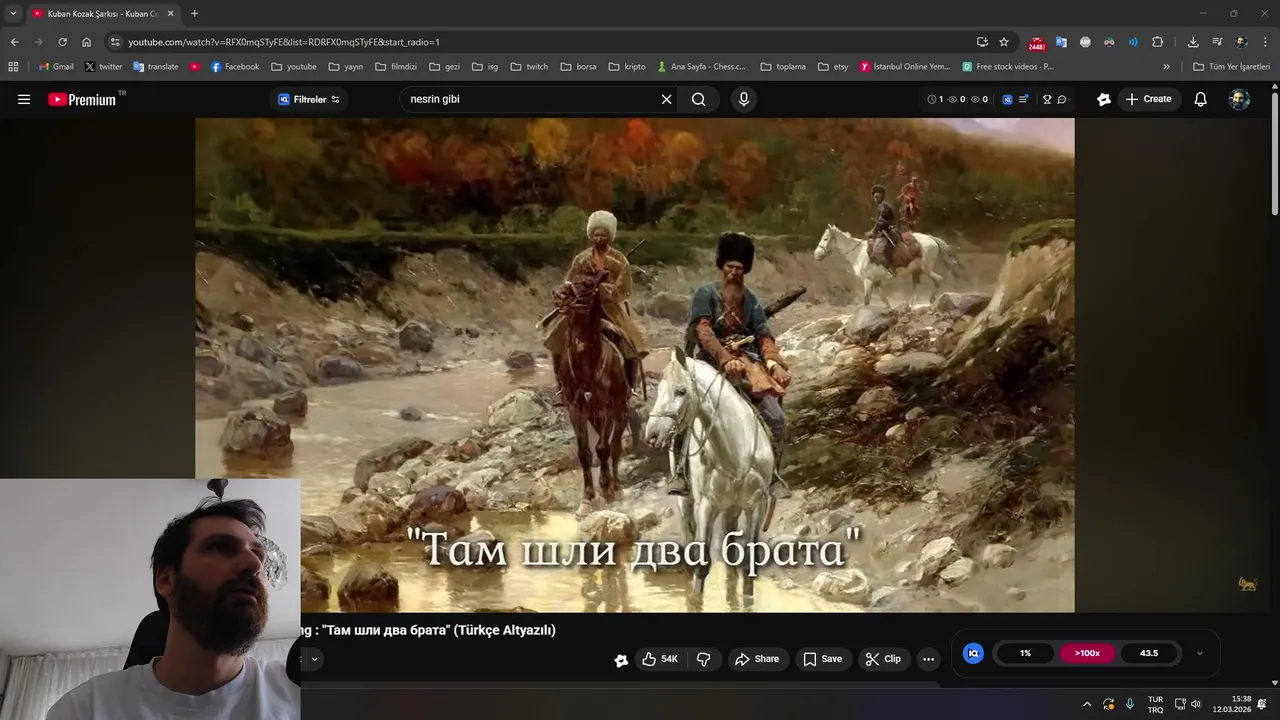Bookmark this page with the star
Image resolution: width=1280 pixels, height=720 pixels.
point(1004,42)
